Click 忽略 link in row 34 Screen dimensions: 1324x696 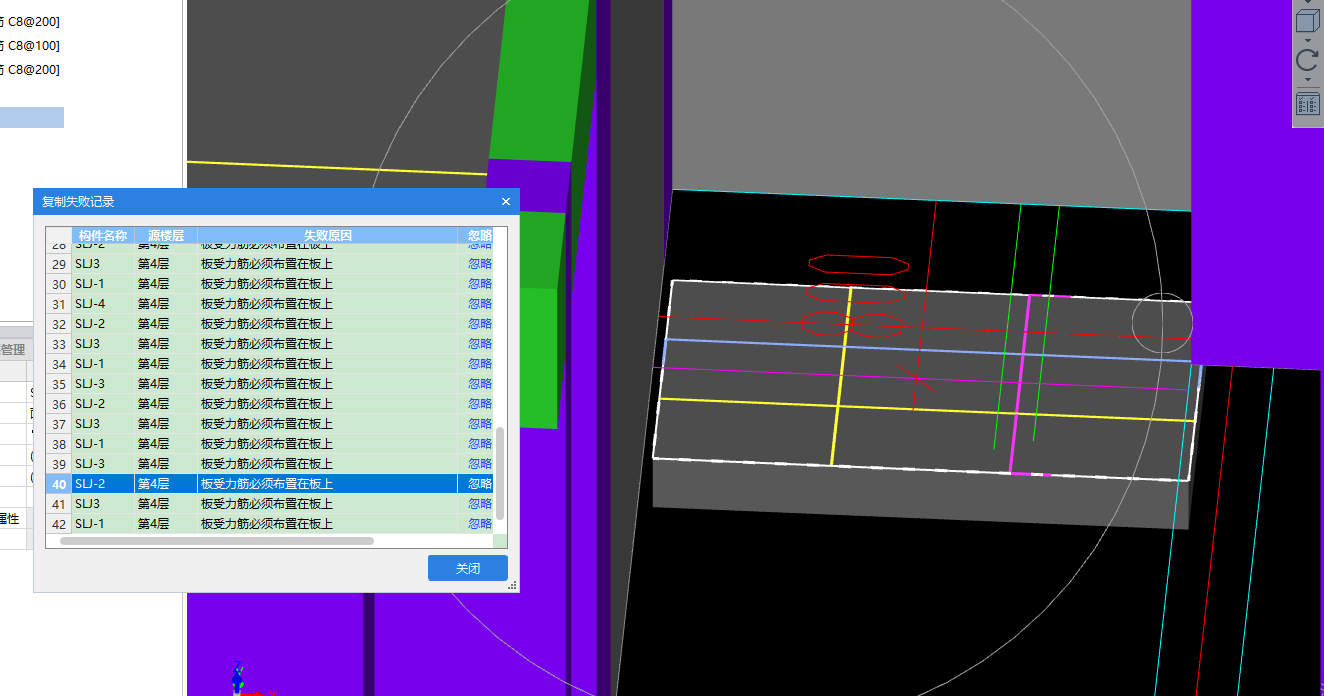(x=480, y=364)
